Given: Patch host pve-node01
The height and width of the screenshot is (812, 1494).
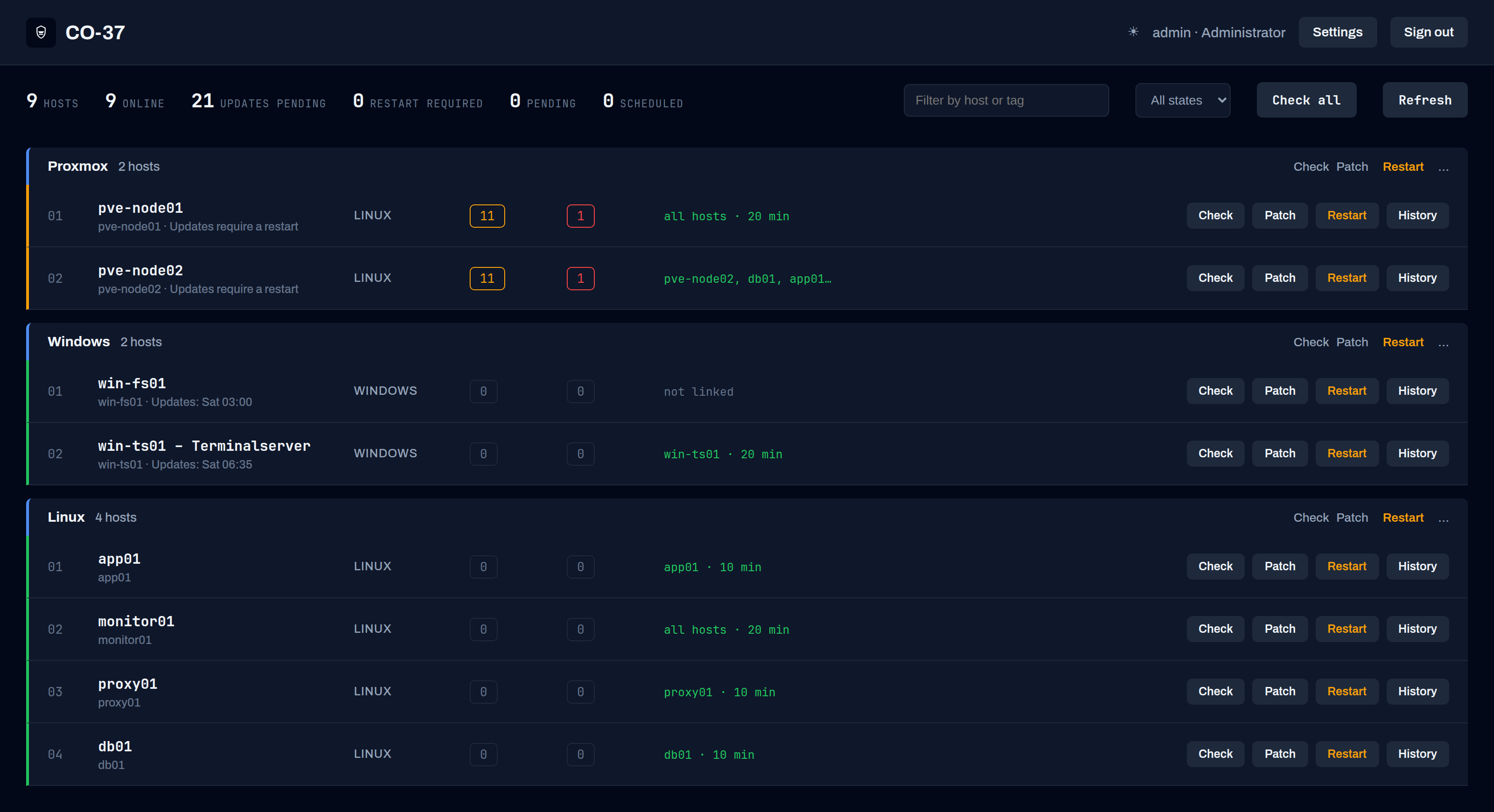Looking at the screenshot, I should pos(1279,216).
